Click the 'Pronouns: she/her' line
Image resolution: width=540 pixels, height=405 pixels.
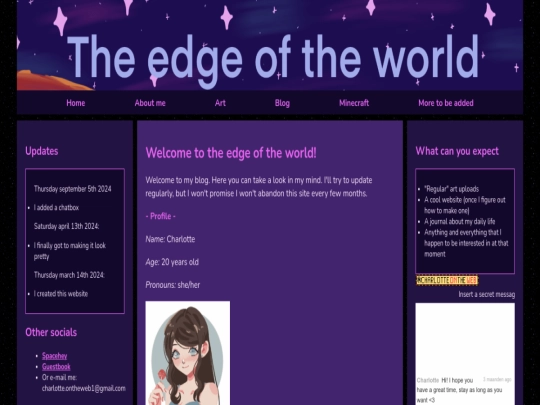[x=173, y=285]
